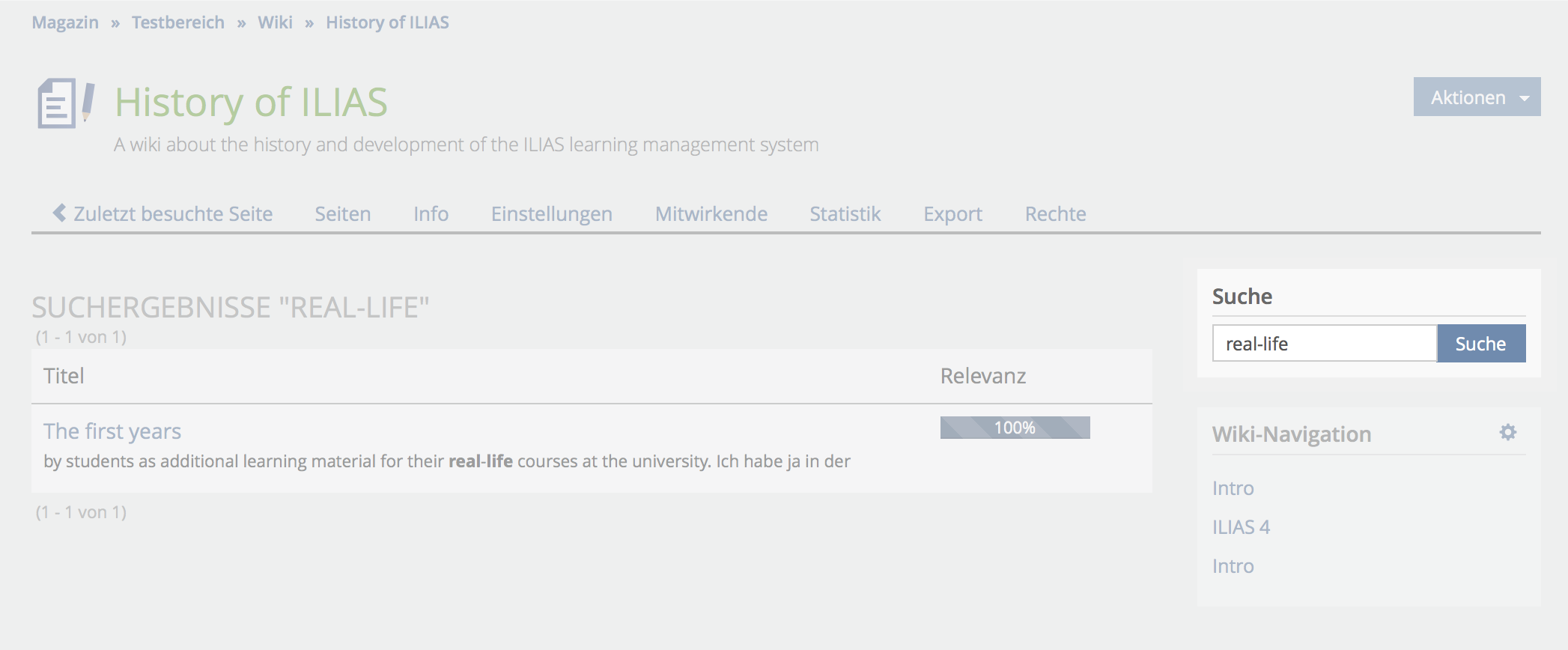Image resolution: width=1568 pixels, height=650 pixels.
Task: Open ILIAS 4 in Wiki-Navigation
Action: [1241, 527]
